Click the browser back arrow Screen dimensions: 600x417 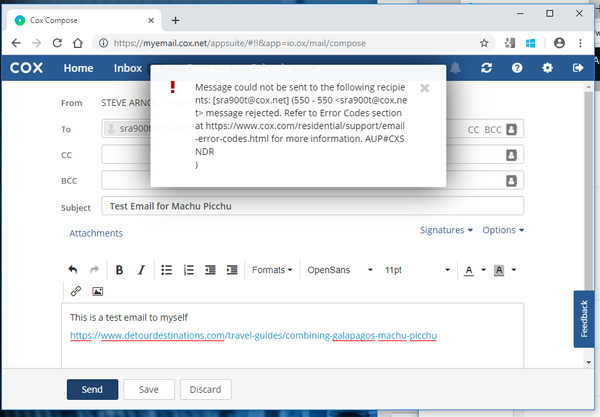coord(16,43)
